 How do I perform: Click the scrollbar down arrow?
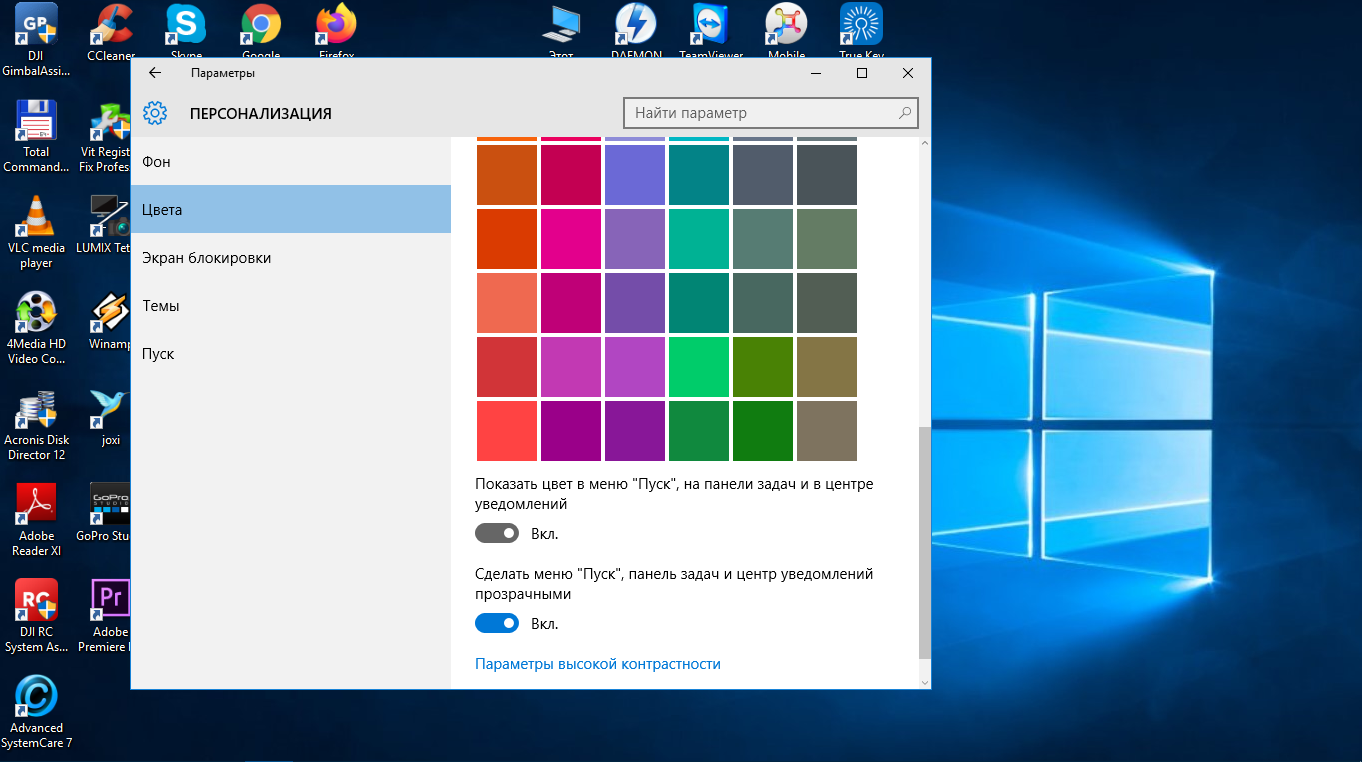pos(924,681)
